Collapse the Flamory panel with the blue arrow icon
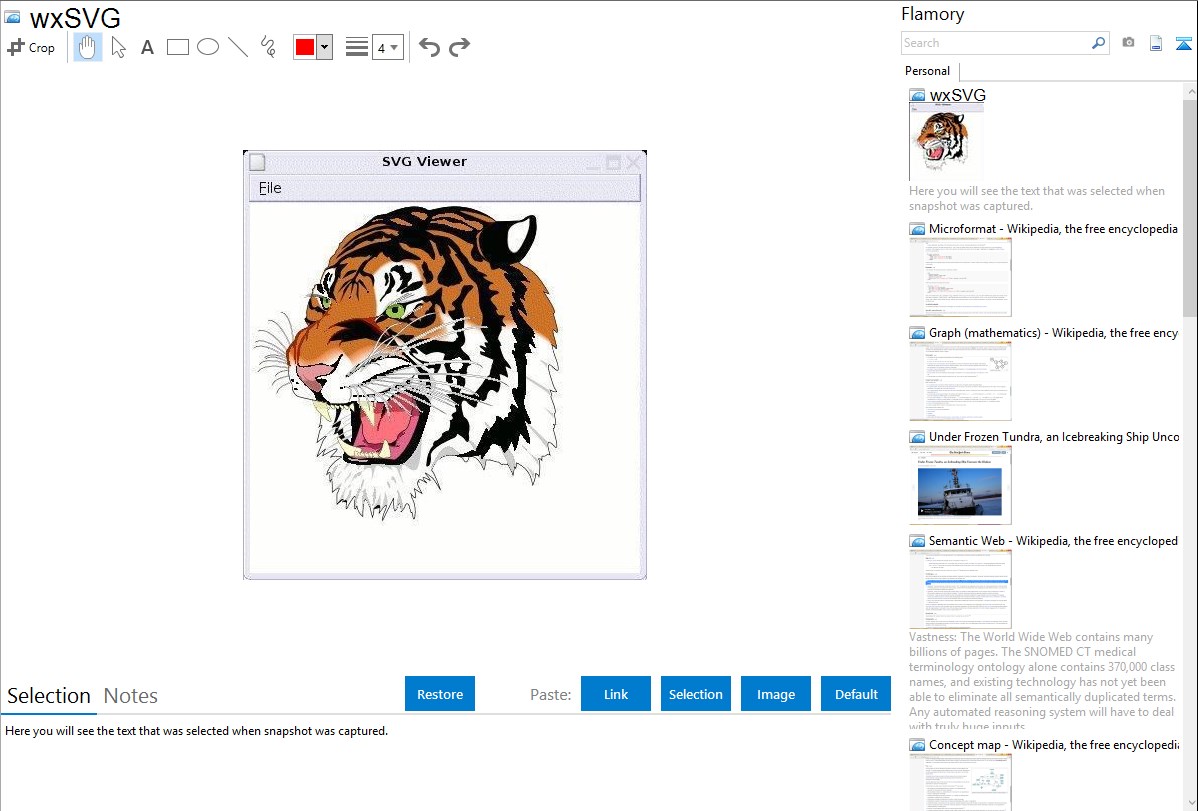Screen dimensions: 1198x811 (1184, 43)
